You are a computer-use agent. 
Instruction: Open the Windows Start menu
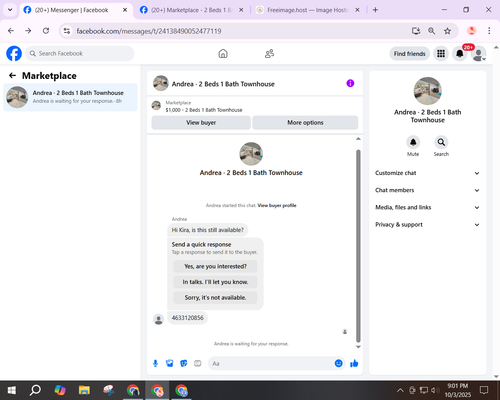12,390
